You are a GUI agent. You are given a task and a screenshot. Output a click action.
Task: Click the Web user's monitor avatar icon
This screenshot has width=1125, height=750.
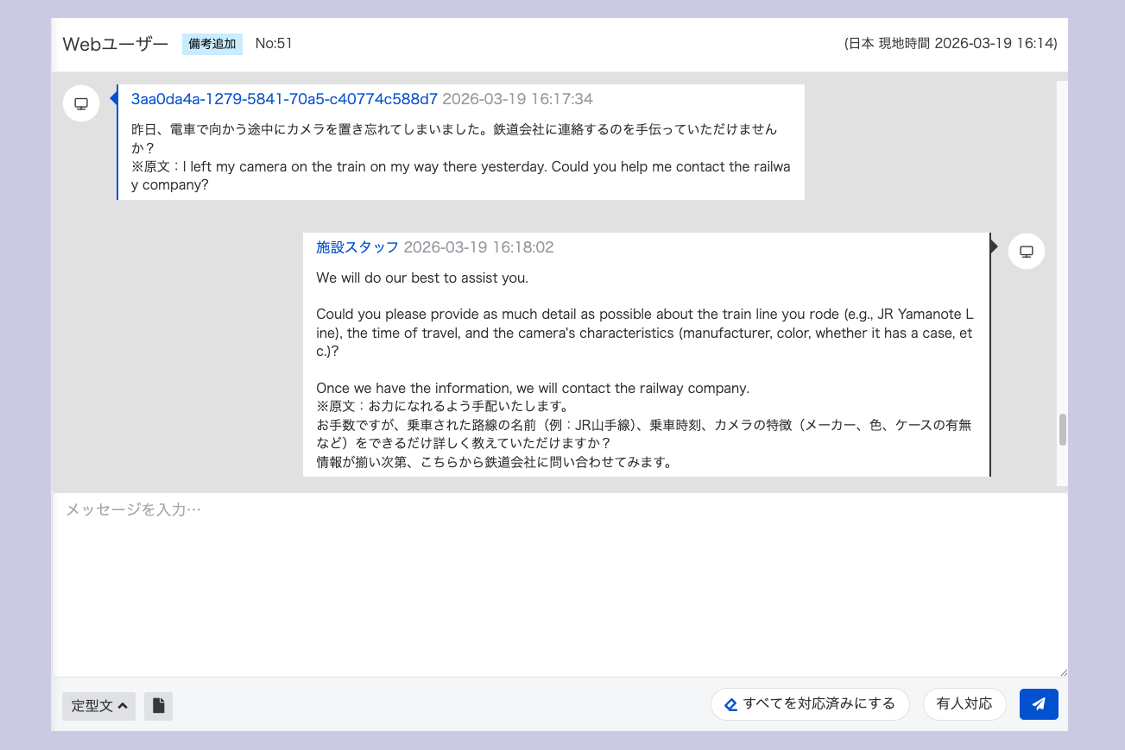[x=81, y=104]
